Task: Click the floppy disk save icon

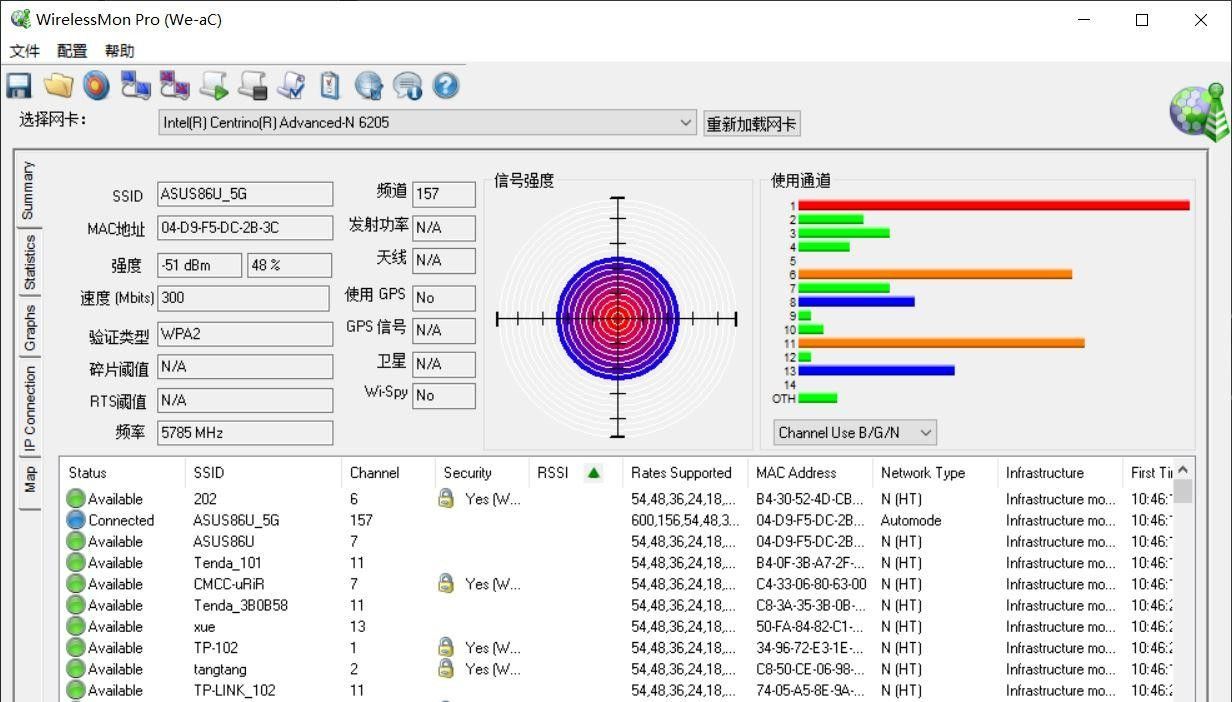Action: pyautogui.click(x=19, y=86)
